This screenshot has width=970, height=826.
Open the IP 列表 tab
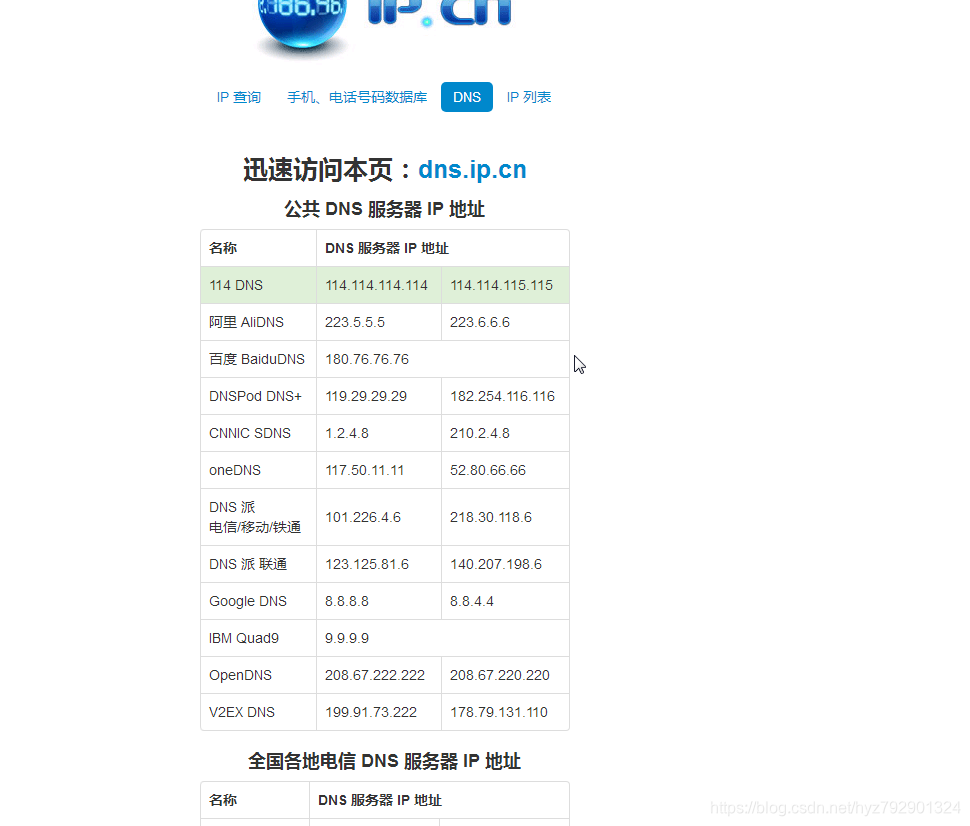pos(528,97)
